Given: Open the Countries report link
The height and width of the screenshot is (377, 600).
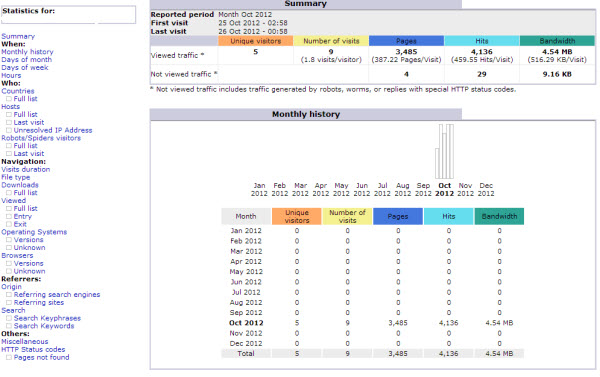Looking at the screenshot, I should (18, 91).
